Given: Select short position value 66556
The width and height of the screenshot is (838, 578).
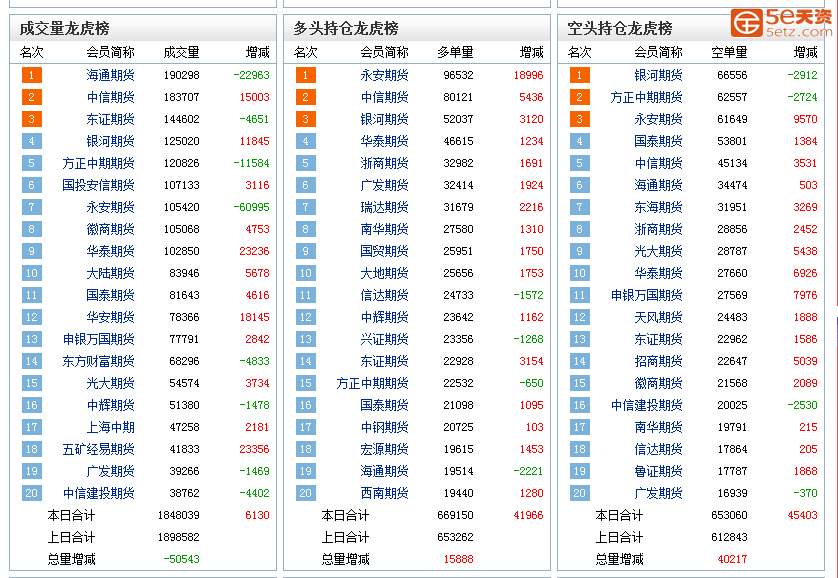Looking at the screenshot, I should click(732, 75).
